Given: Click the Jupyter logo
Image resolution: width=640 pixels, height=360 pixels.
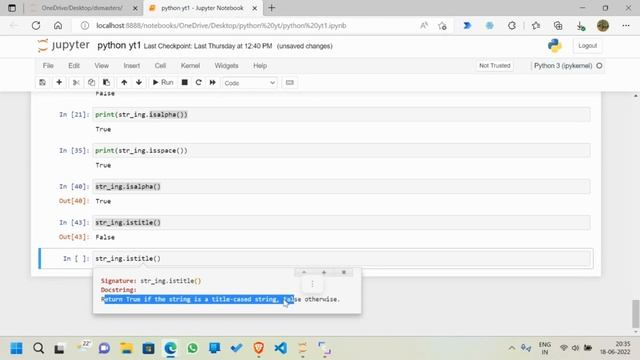Looking at the screenshot, I should [63, 45].
